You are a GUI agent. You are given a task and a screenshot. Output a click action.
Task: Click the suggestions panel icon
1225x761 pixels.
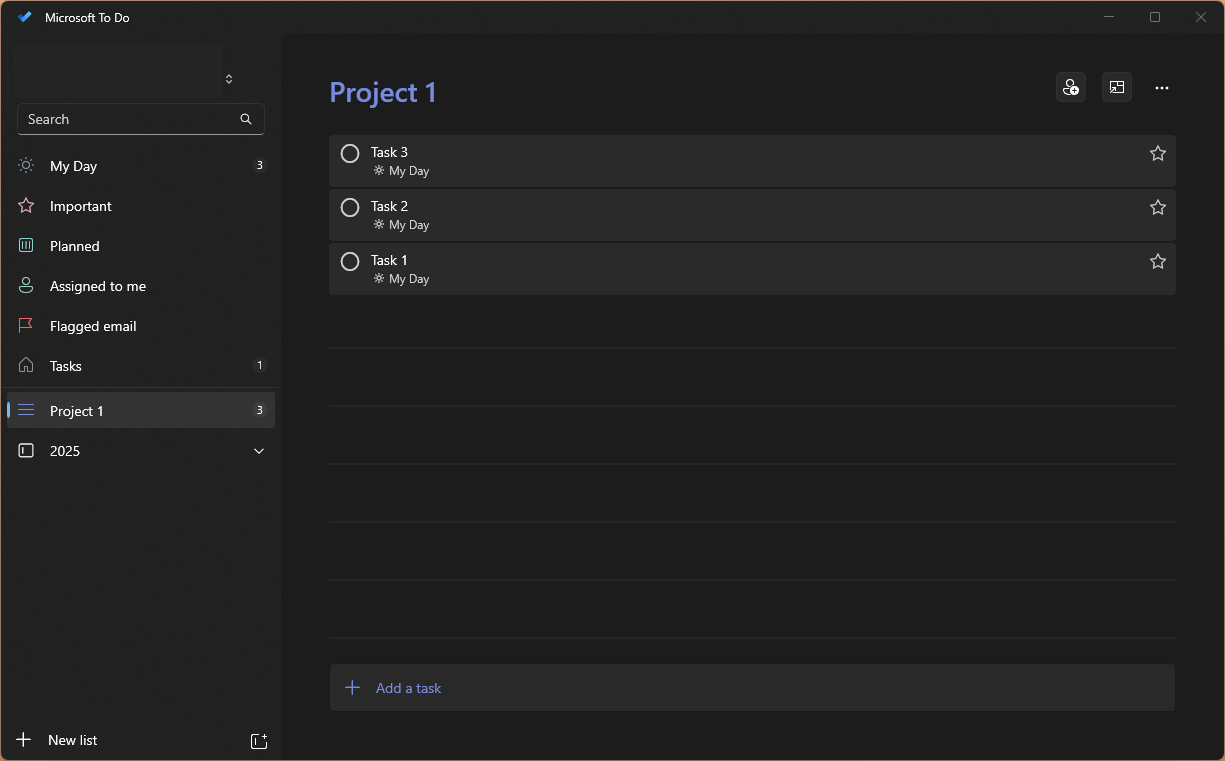pos(1117,88)
